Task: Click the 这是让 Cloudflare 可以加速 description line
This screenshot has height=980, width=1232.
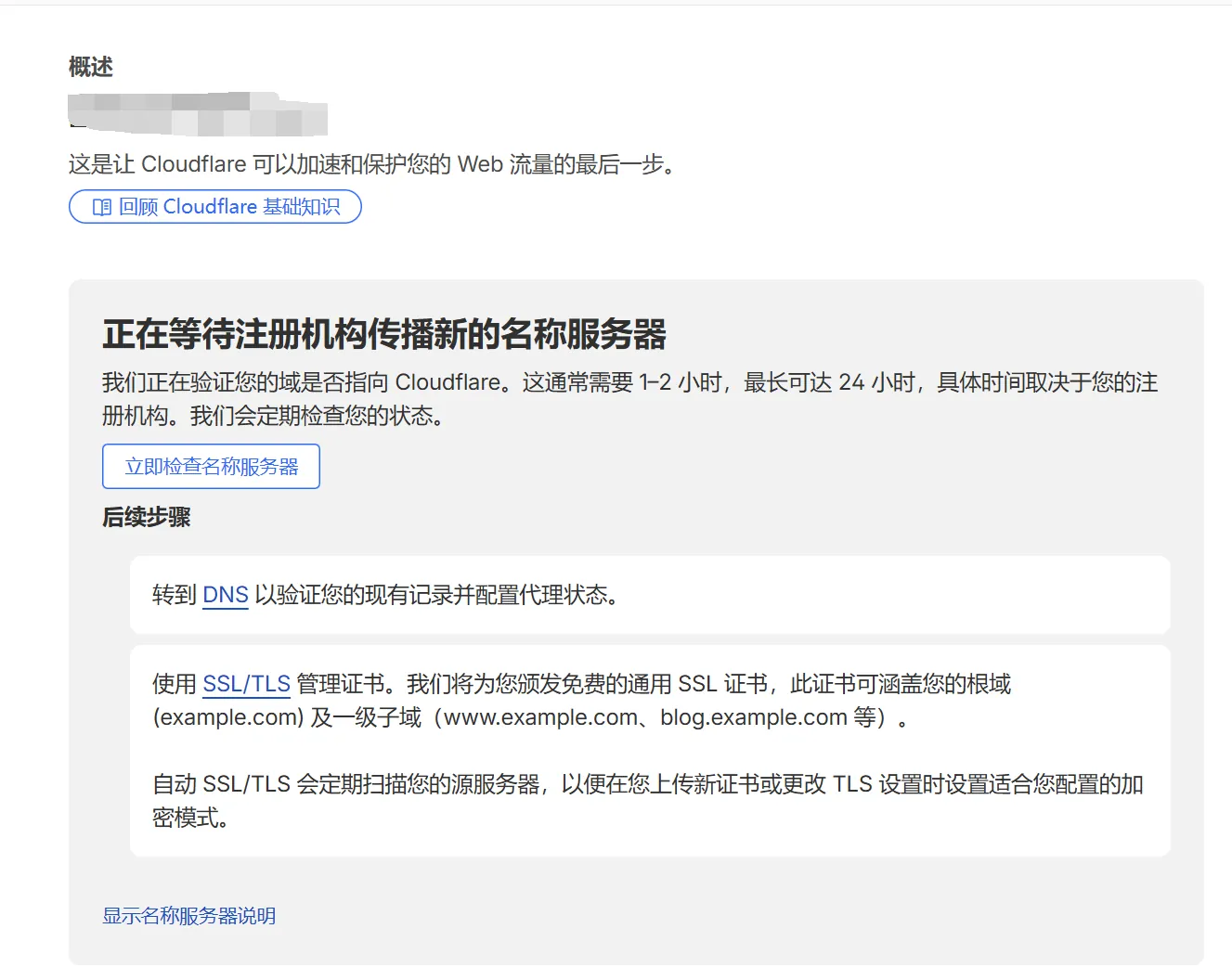Action: (371, 164)
